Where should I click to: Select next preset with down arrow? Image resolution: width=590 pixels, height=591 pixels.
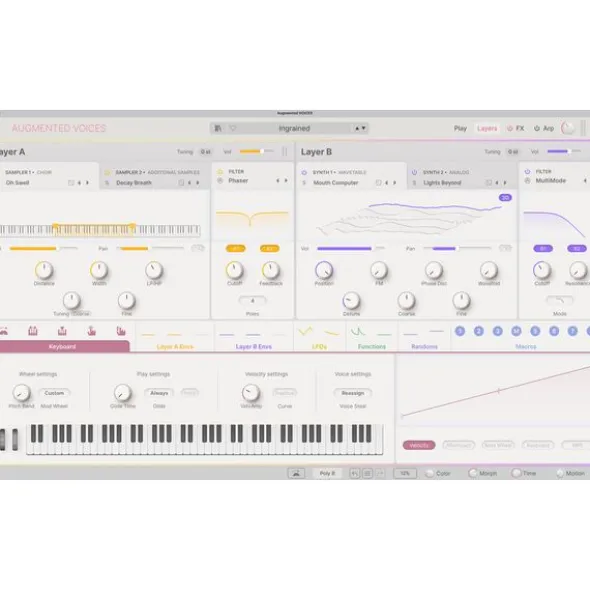[x=363, y=129]
